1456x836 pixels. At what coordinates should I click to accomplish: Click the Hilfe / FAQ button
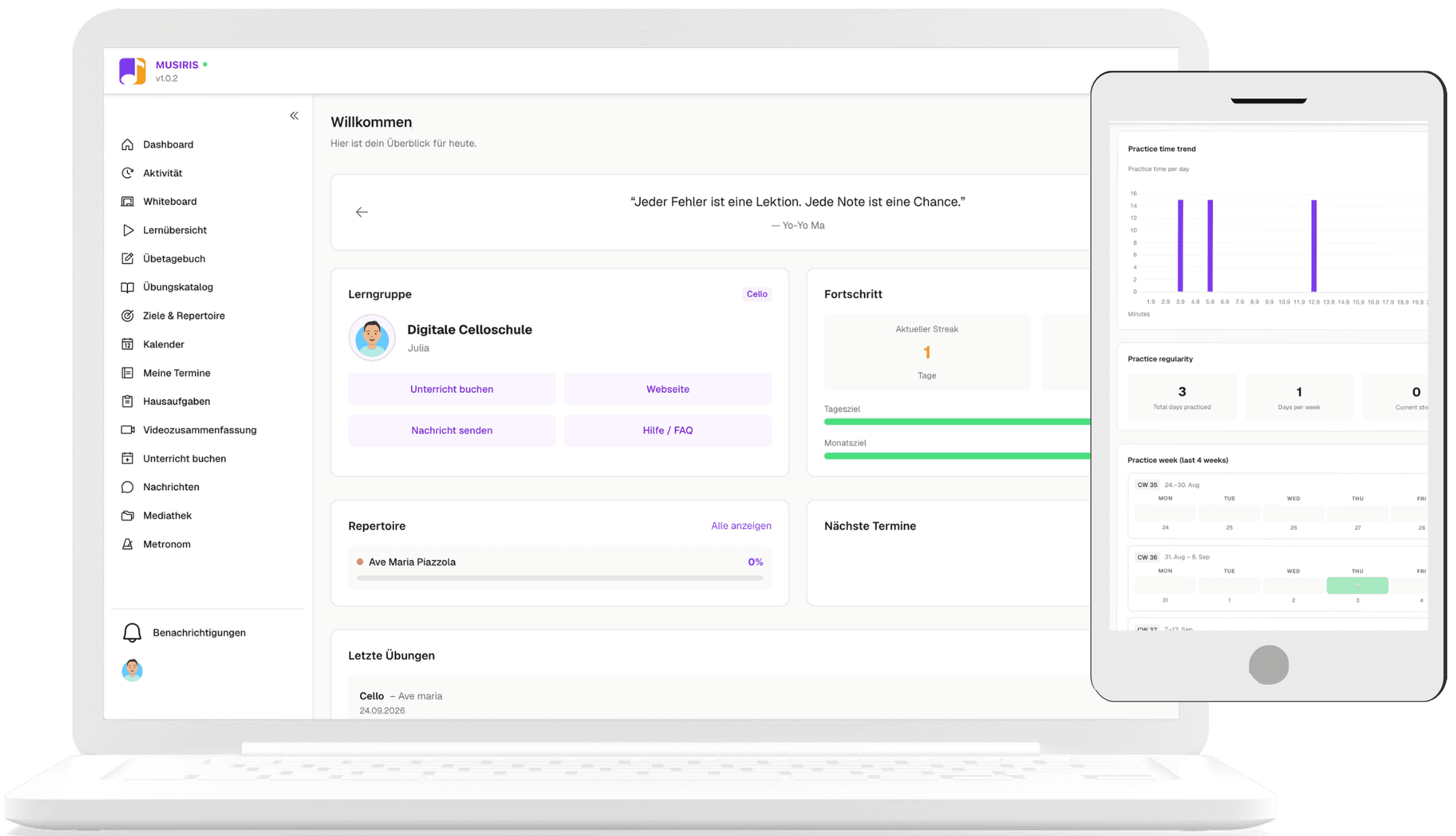668,431
